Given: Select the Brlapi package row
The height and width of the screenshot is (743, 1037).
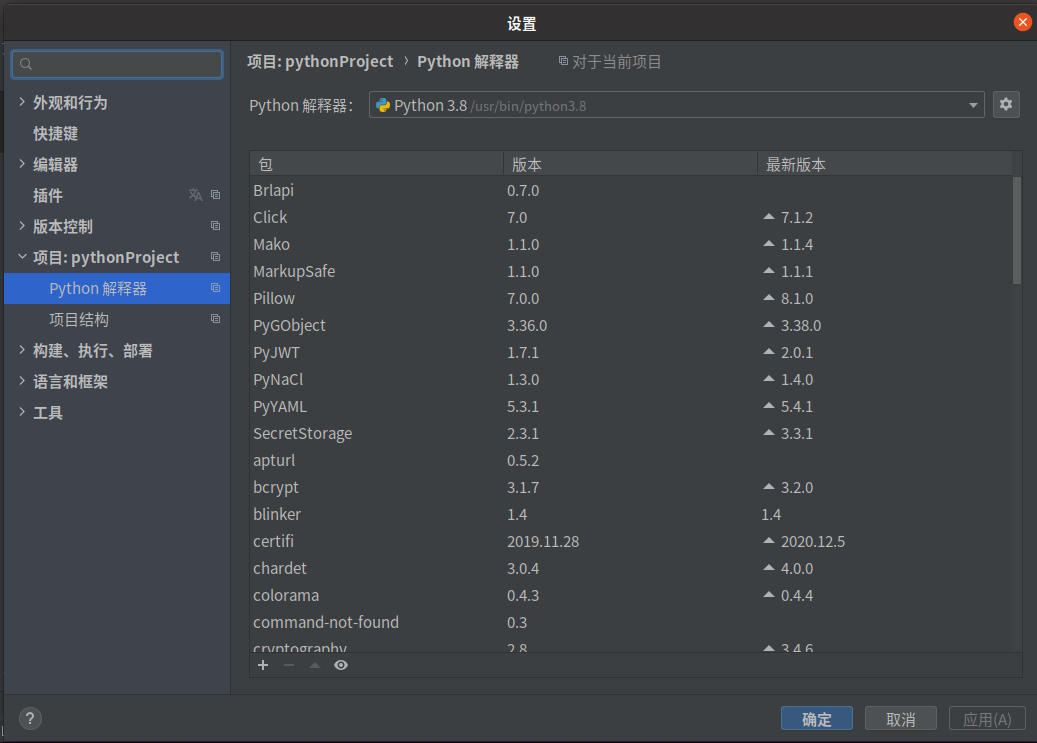Looking at the screenshot, I should (631, 191).
